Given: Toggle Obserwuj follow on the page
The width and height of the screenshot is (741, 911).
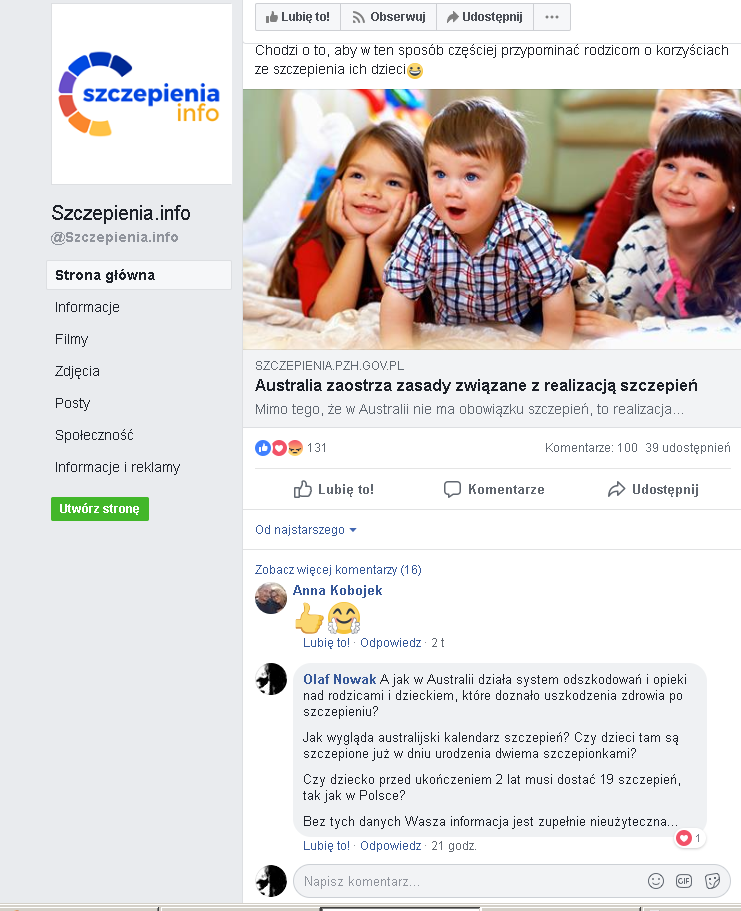Looking at the screenshot, I should click(388, 17).
